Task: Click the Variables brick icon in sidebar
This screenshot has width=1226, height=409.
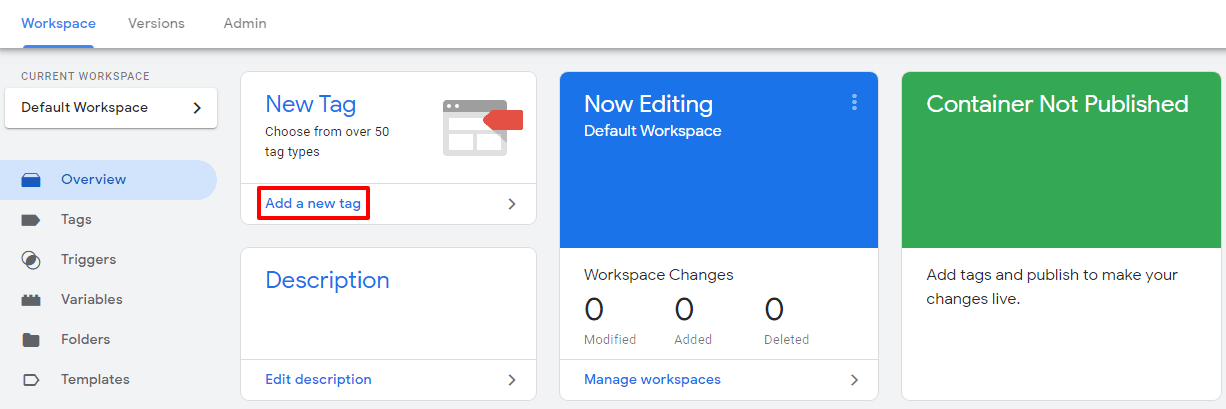Action: tap(31, 300)
